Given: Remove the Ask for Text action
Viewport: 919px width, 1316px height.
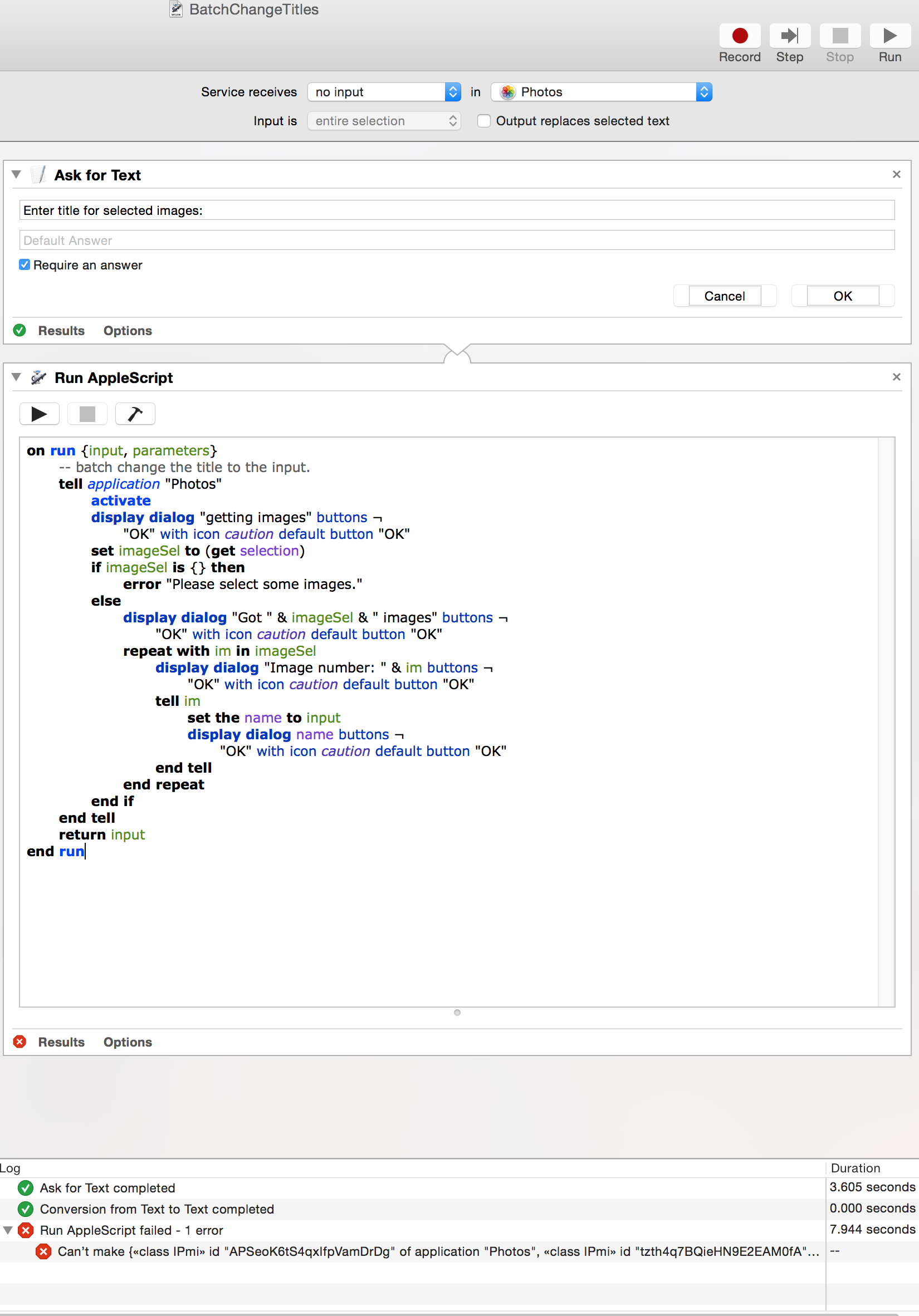Looking at the screenshot, I should 897,174.
